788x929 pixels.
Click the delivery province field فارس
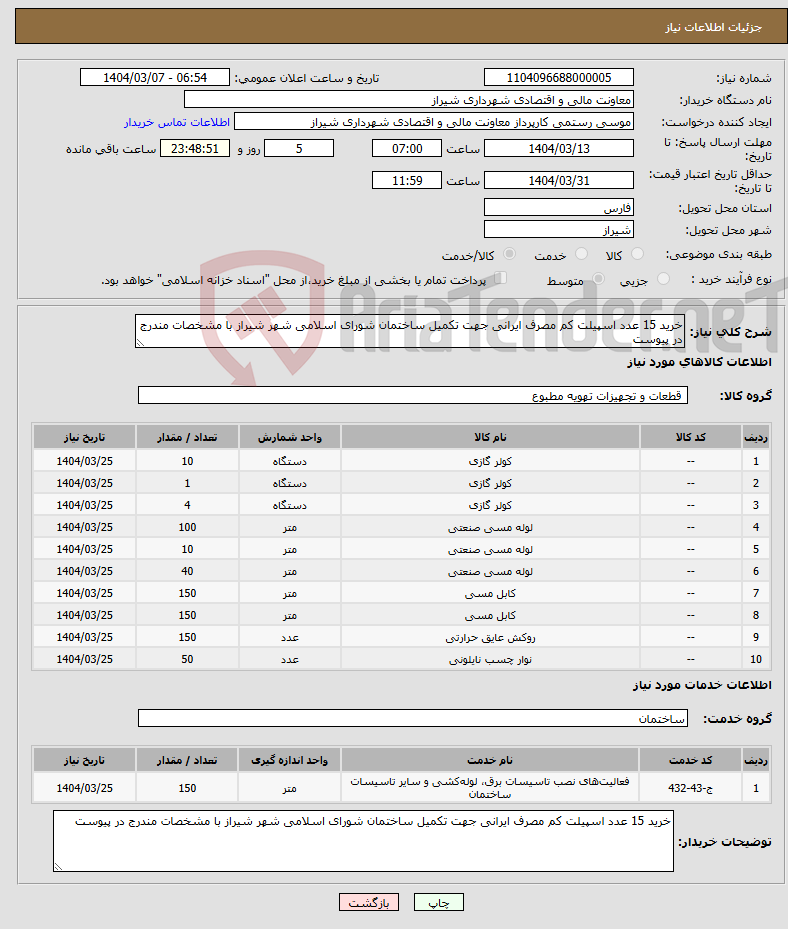coord(559,207)
